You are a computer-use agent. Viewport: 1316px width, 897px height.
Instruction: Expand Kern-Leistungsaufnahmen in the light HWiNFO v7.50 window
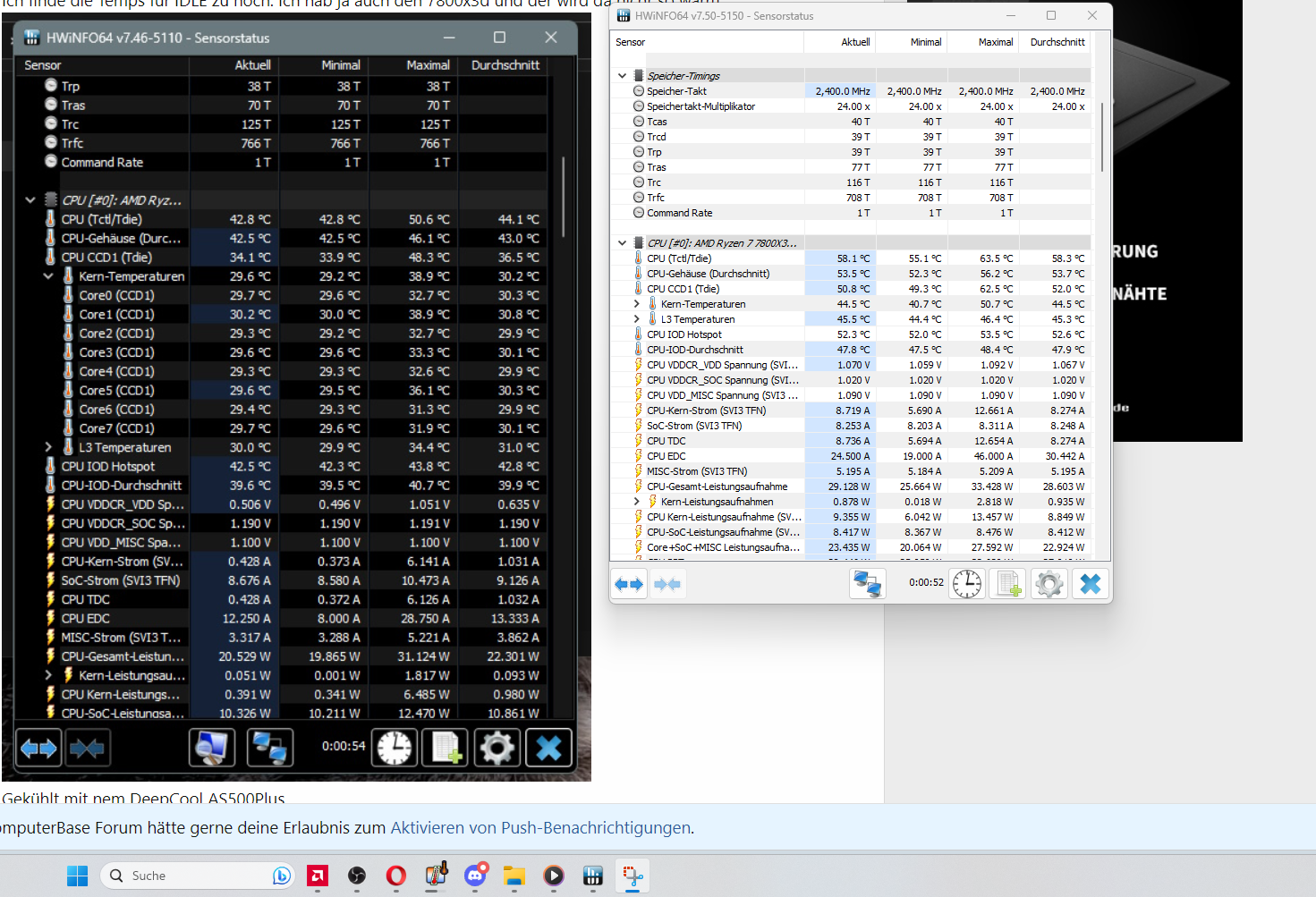(x=636, y=502)
